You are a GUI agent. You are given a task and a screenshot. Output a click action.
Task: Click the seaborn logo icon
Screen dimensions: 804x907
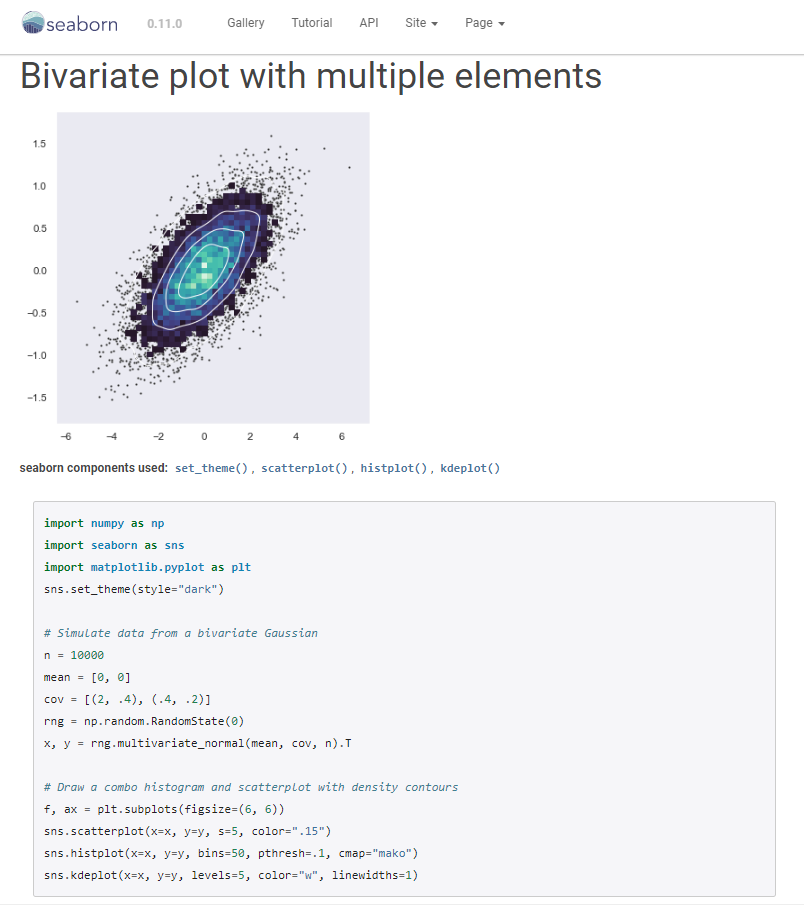[33, 23]
